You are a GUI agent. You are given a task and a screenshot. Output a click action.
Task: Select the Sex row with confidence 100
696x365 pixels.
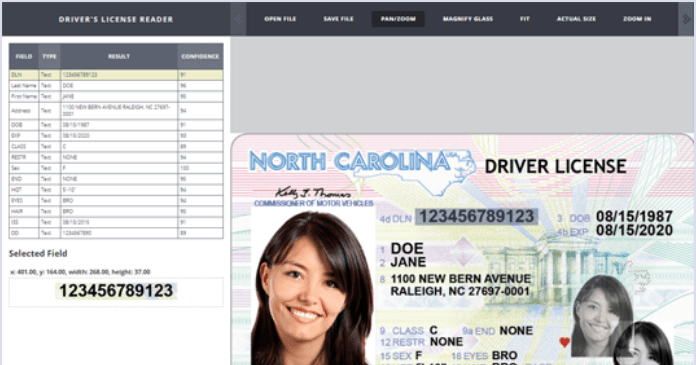(116, 168)
